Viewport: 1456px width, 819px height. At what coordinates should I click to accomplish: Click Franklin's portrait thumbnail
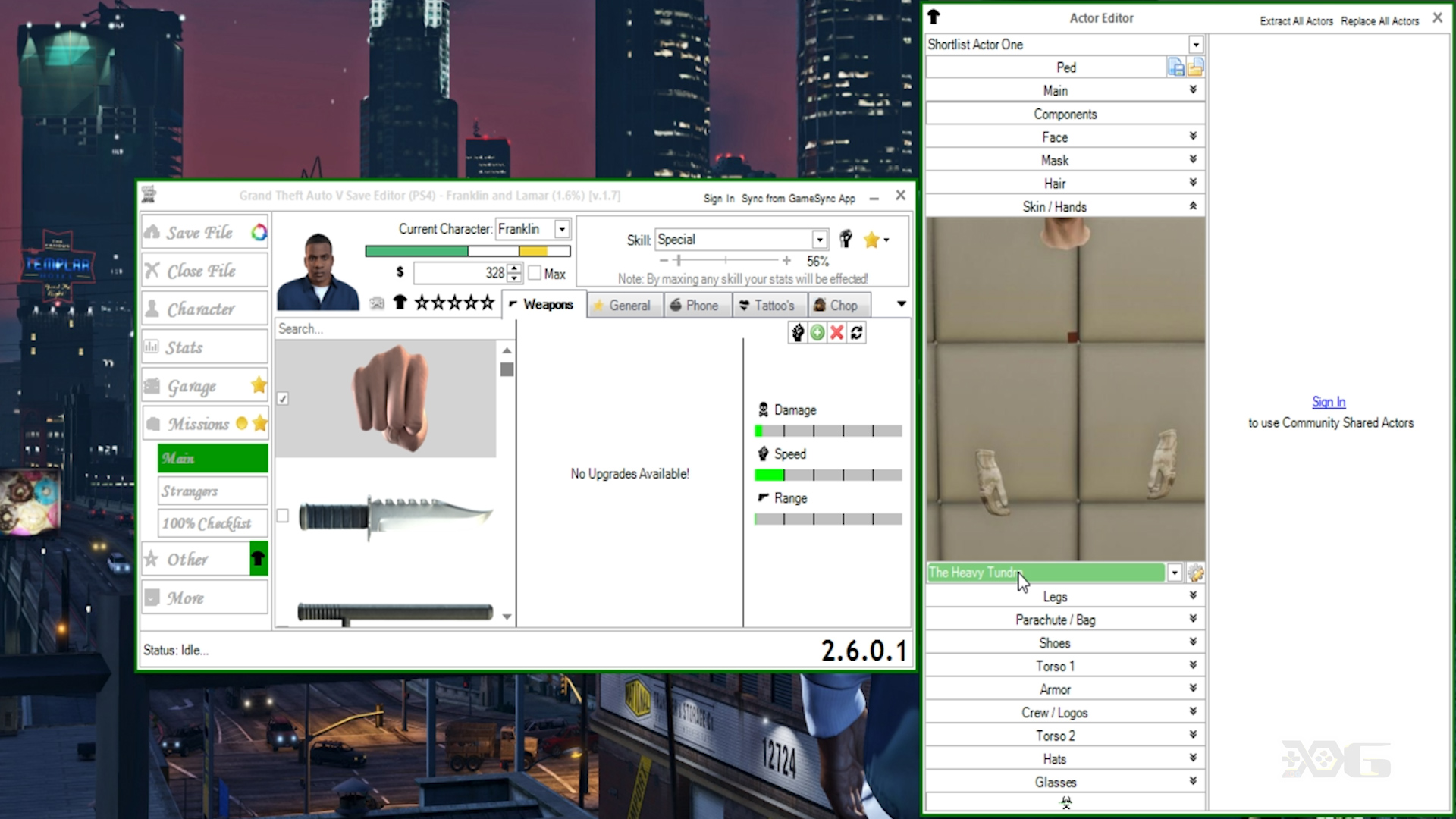point(318,271)
